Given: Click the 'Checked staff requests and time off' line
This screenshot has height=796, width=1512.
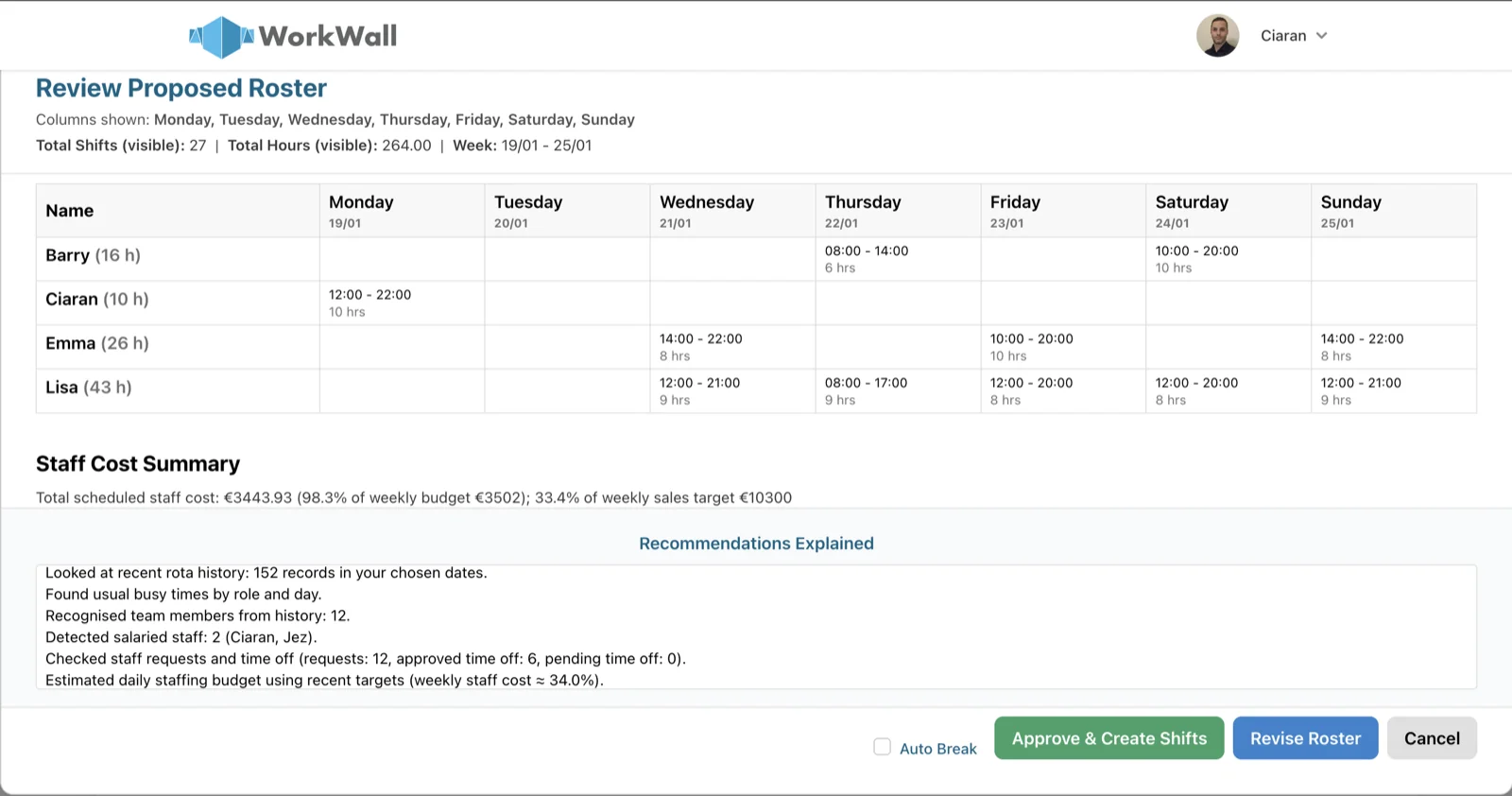Looking at the screenshot, I should 366,659.
